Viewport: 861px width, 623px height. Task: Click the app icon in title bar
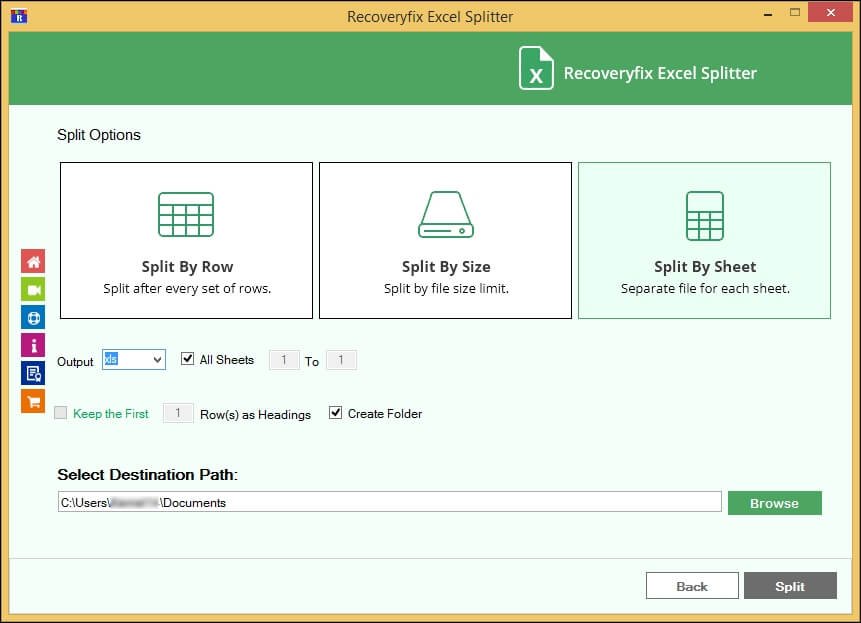[19, 16]
